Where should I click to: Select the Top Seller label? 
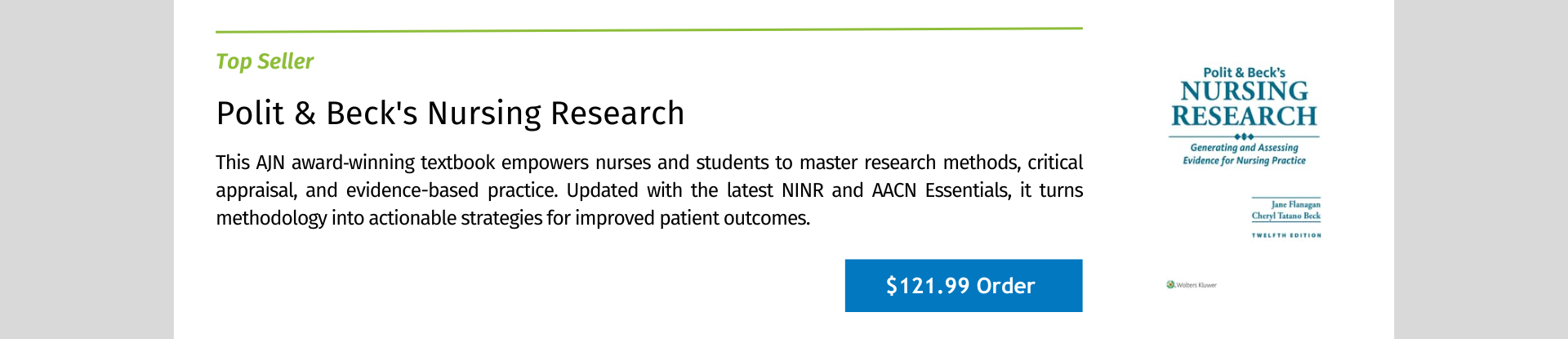[x=265, y=61]
